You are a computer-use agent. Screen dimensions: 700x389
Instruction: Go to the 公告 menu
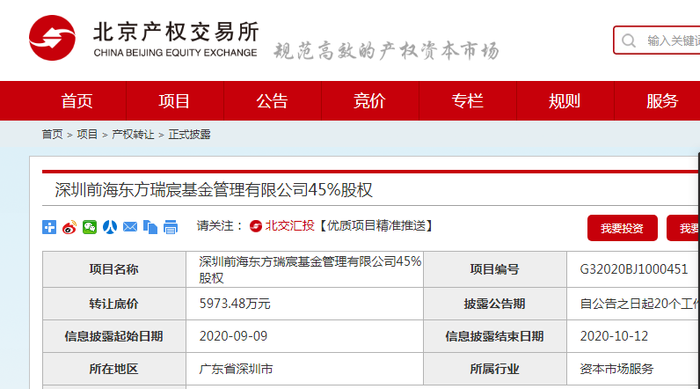pos(272,101)
